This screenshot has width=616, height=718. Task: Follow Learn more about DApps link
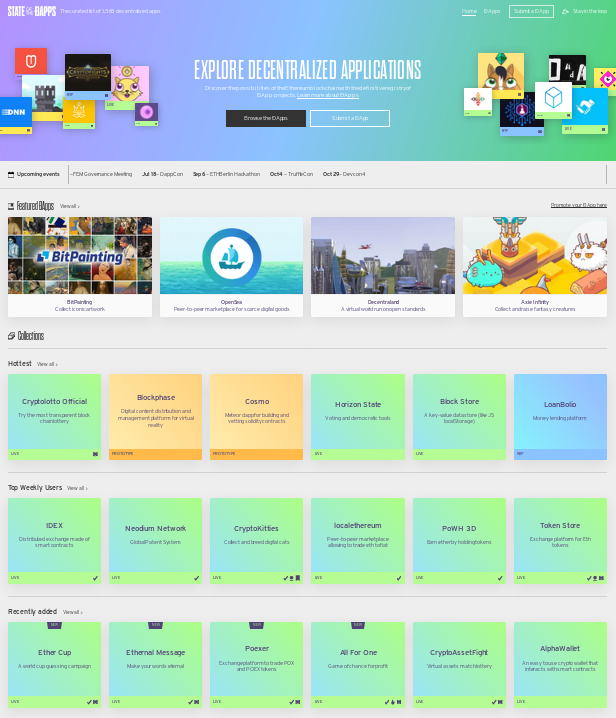pos(328,95)
